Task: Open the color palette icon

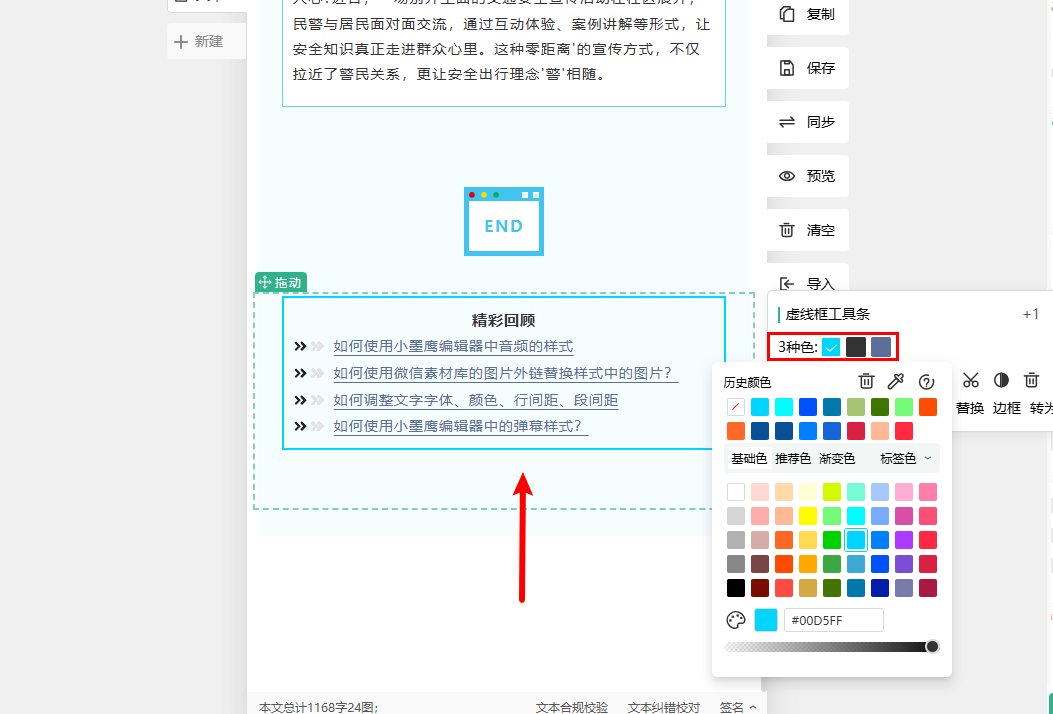Action: pos(736,620)
